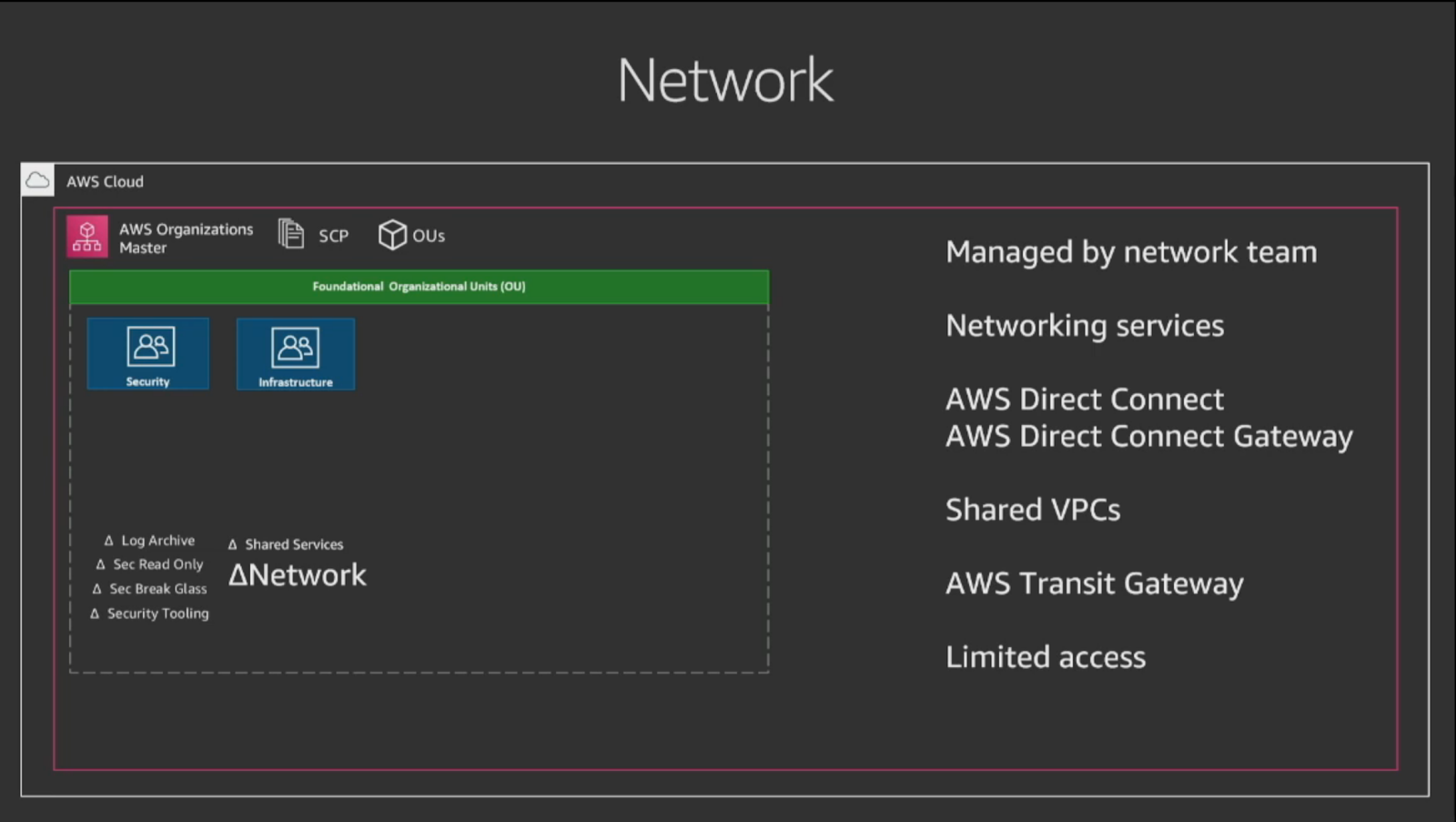Click the Sec Break Glass account label
The height and width of the screenshot is (822, 1456).
tap(149, 589)
